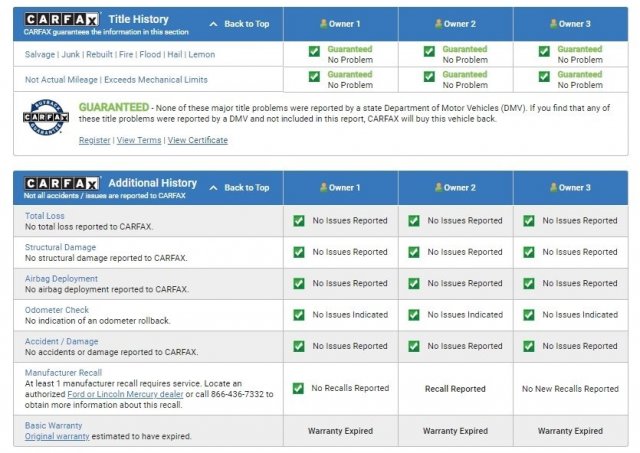Open the View Certificate link
The width and height of the screenshot is (640, 453).
click(197, 140)
